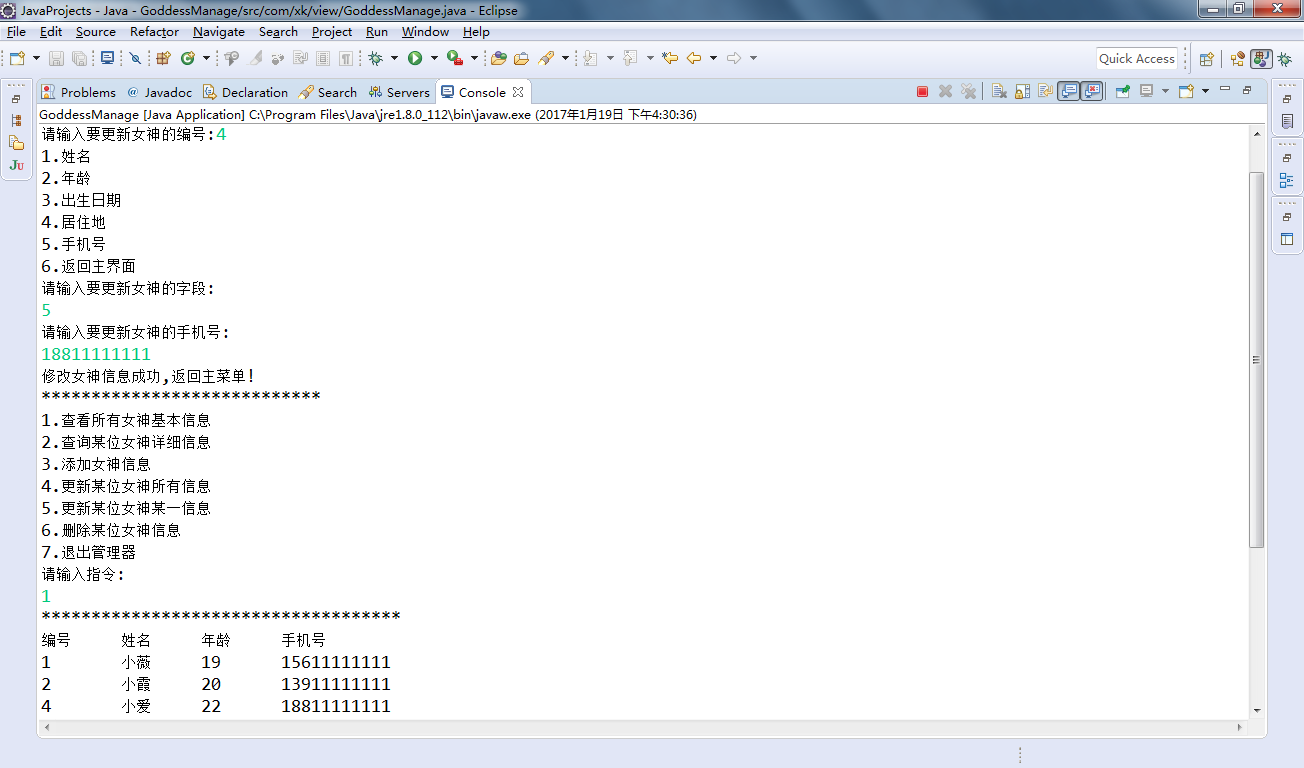Image resolution: width=1304 pixels, height=768 pixels.
Task: Switch to the Java perspective icon
Action: [x=1261, y=59]
